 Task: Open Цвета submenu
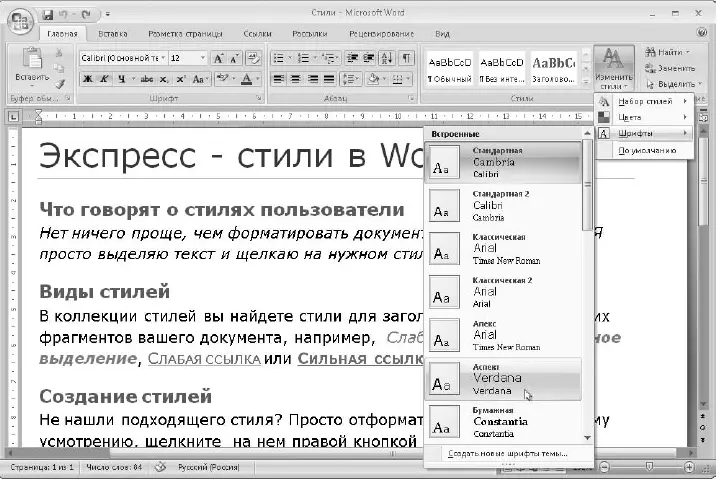coord(644,118)
